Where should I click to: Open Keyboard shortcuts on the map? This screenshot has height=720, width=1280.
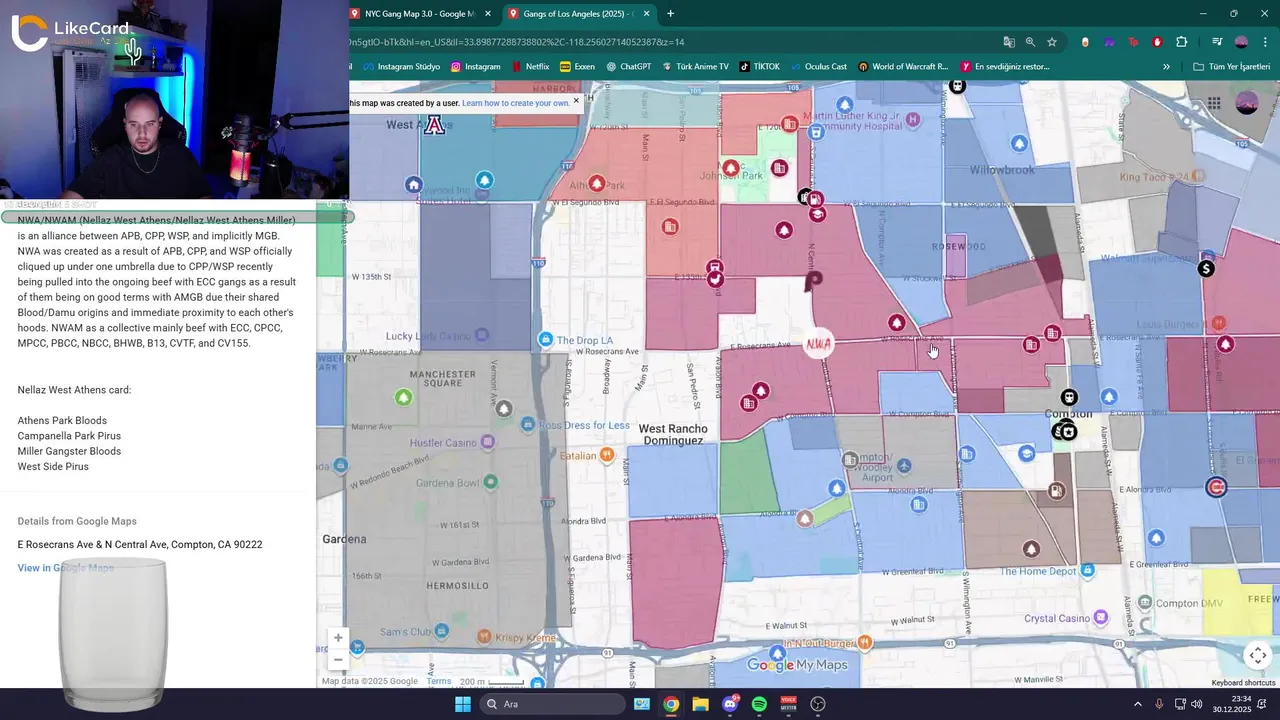tap(1243, 683)
